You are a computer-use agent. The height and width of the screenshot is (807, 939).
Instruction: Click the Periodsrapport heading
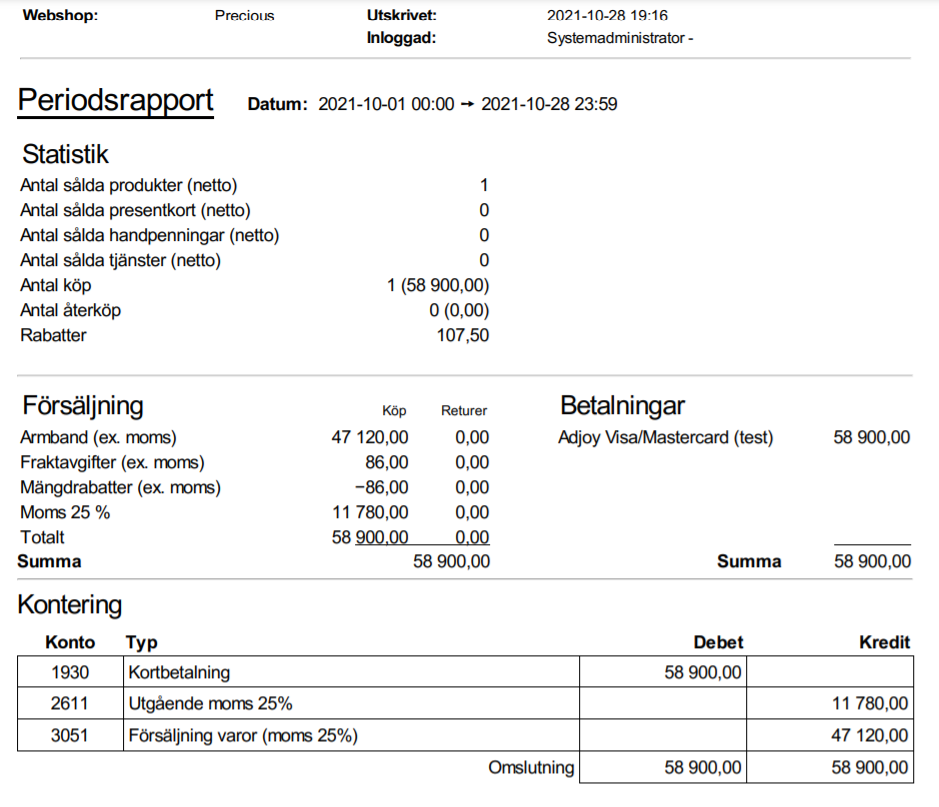115,101
